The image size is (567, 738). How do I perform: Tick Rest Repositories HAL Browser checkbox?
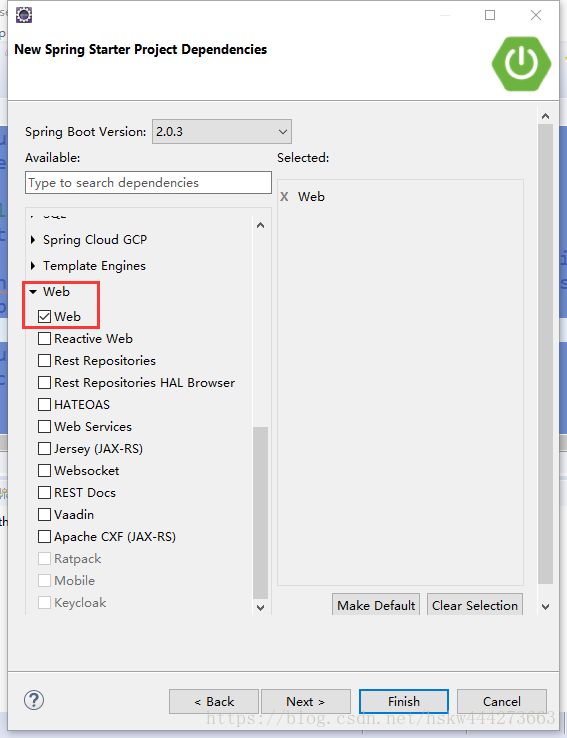pos(45,383)
